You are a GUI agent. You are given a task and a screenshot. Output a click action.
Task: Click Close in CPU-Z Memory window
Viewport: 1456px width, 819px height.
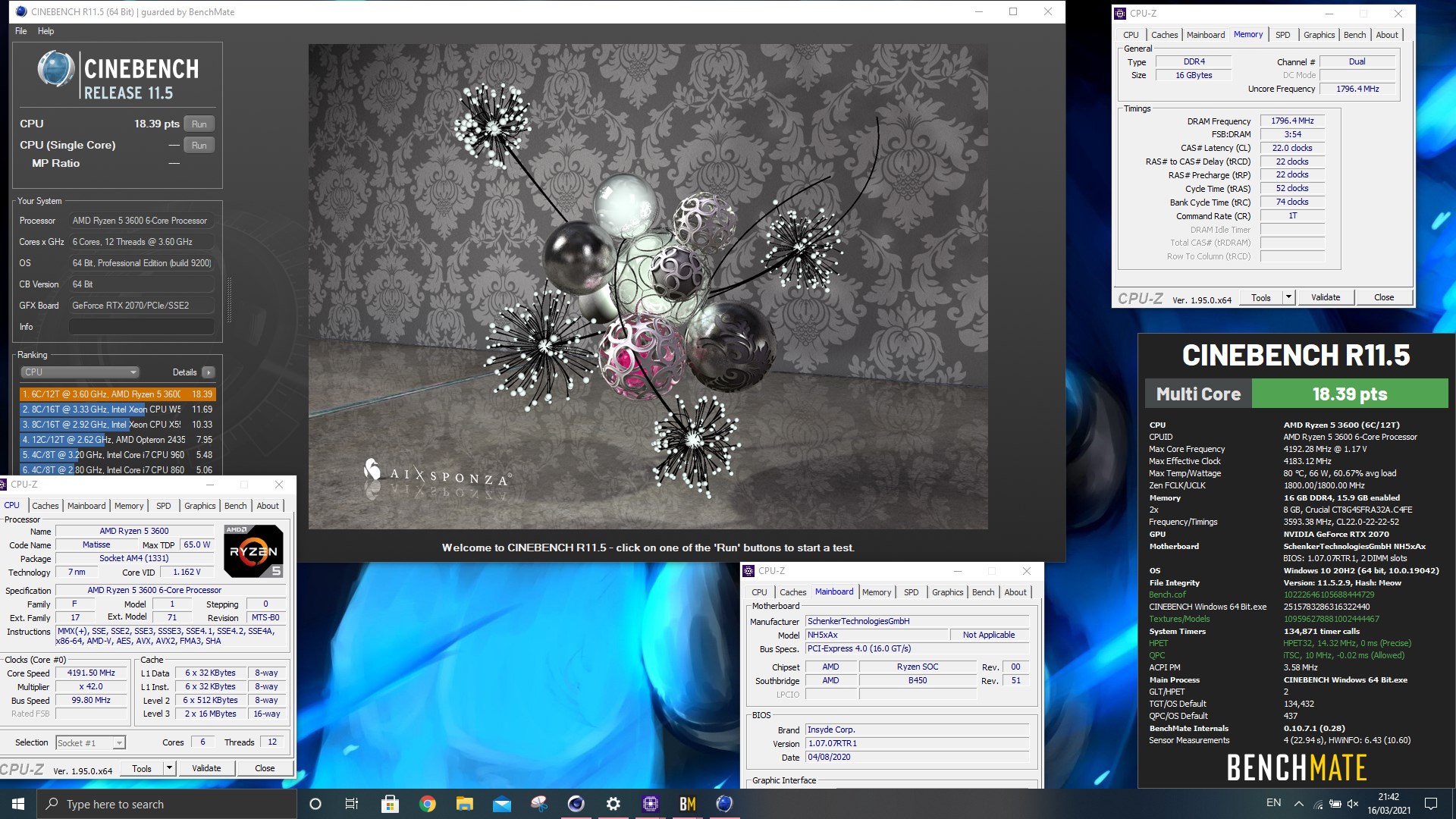click(x=1384, y=297)
